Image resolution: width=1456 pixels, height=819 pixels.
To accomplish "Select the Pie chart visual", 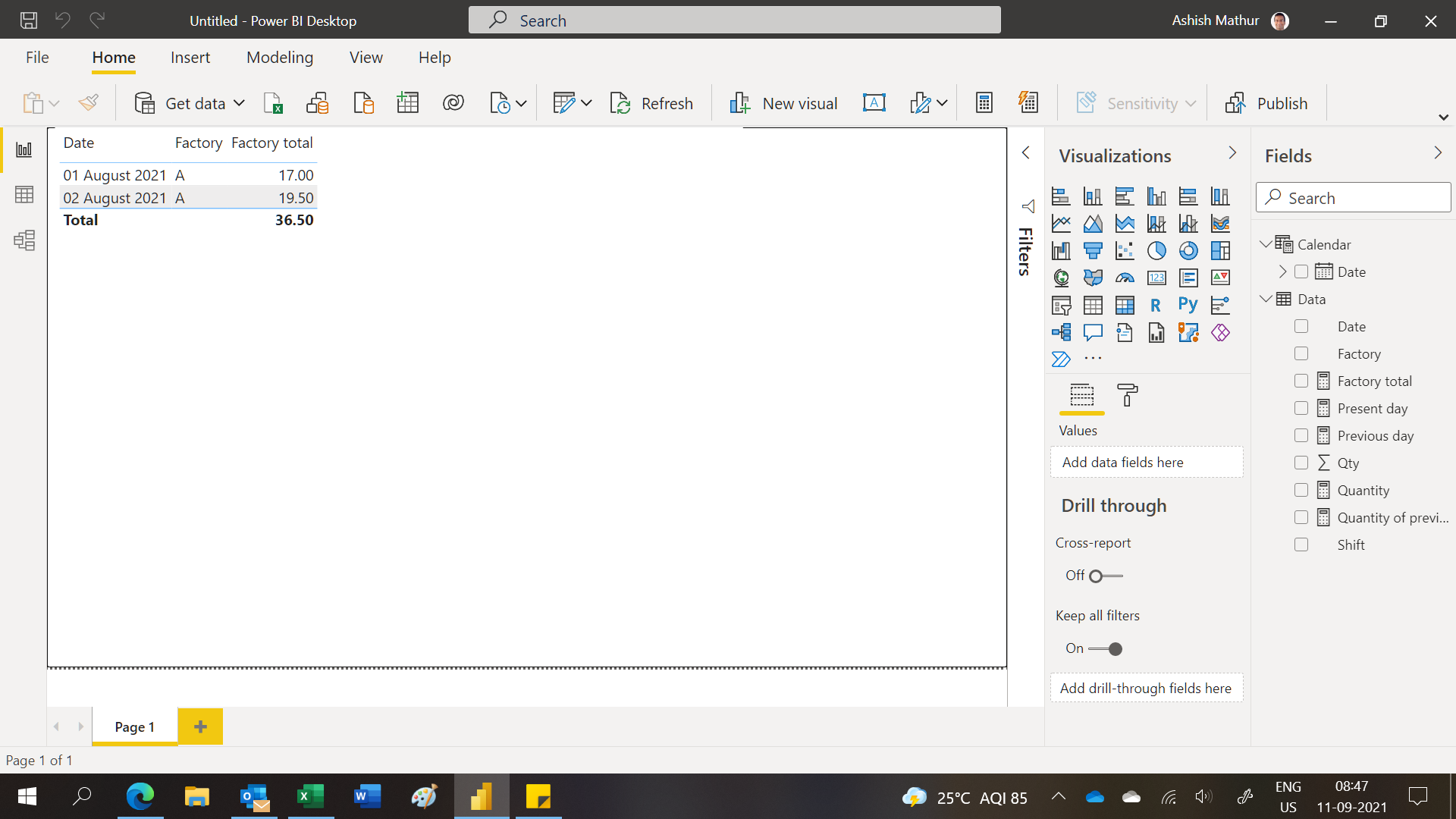I will click(x=1156, y=250).
